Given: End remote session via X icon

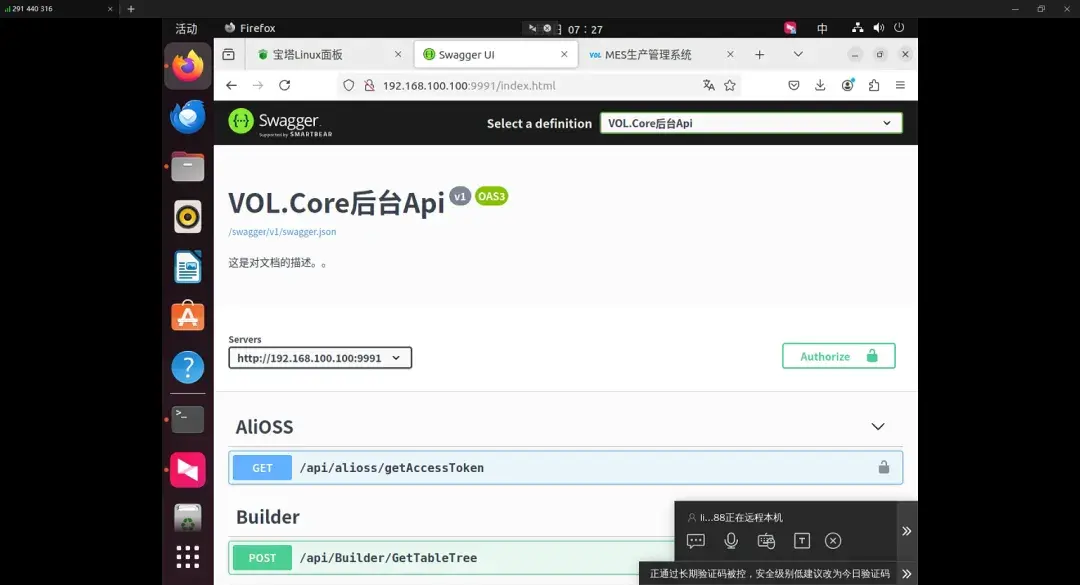Looking at the screenshot, I should click(x=833, y=540).
